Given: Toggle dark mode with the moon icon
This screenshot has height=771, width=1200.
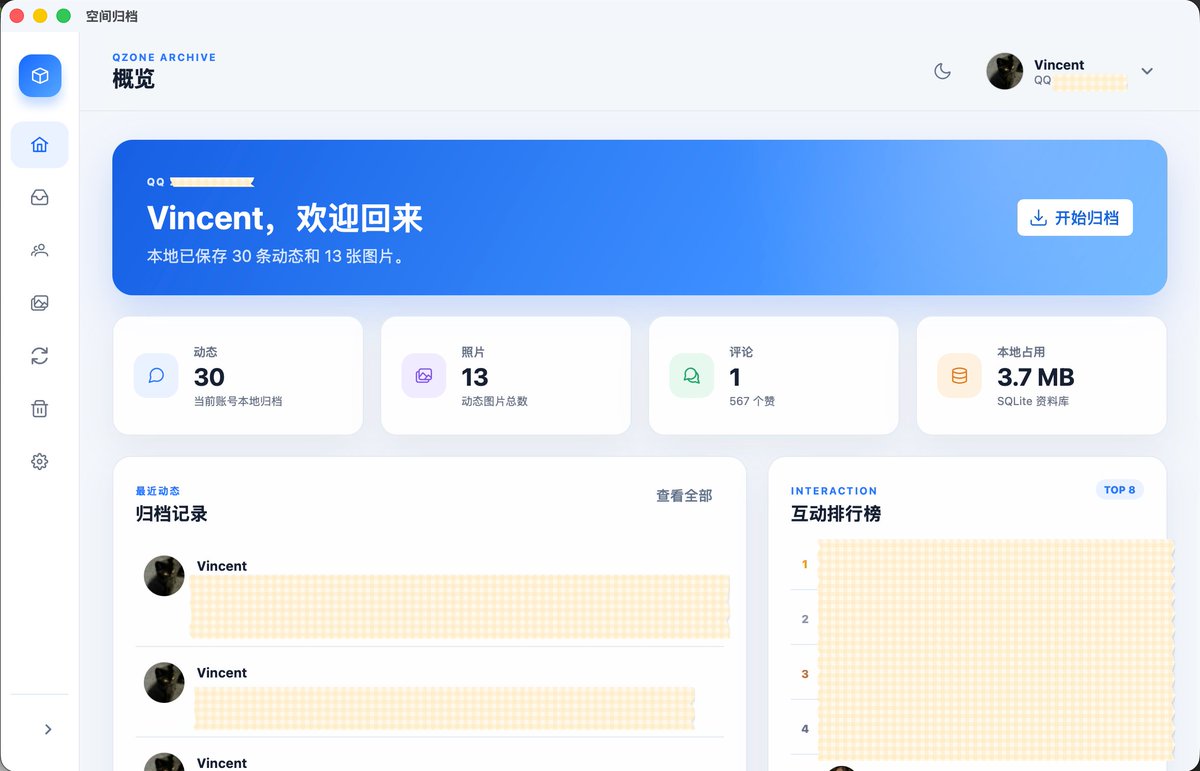Looking at the screenshot, I should (942, 71).
